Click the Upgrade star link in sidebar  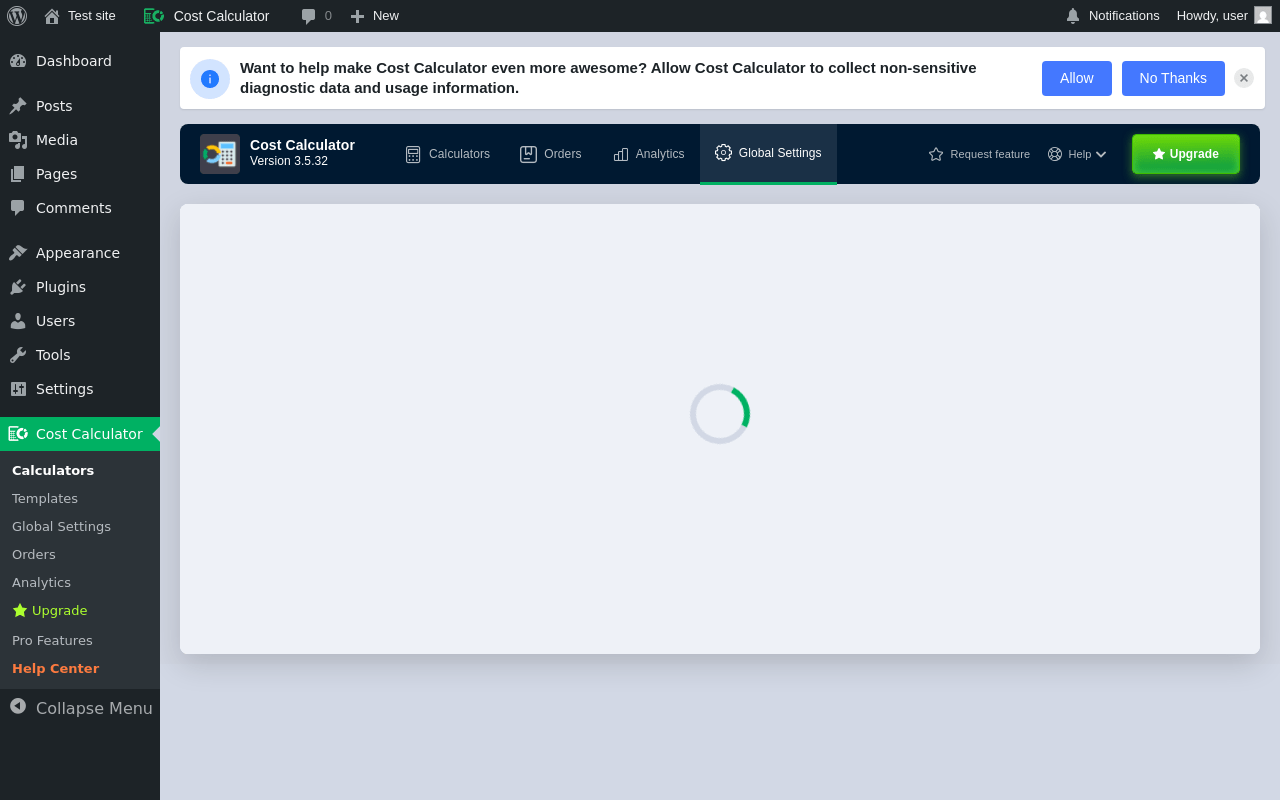tap(50, 611)
